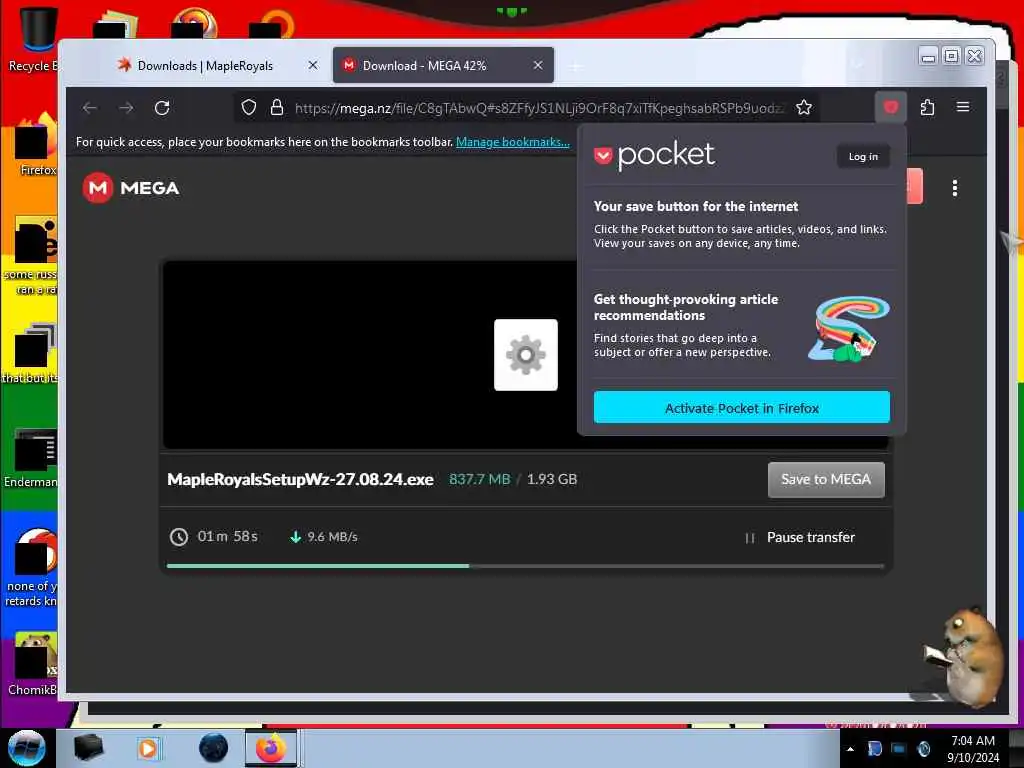Click the Manage bookmarks link
The image size is (1024, 768).
click(x=513, y=142)
